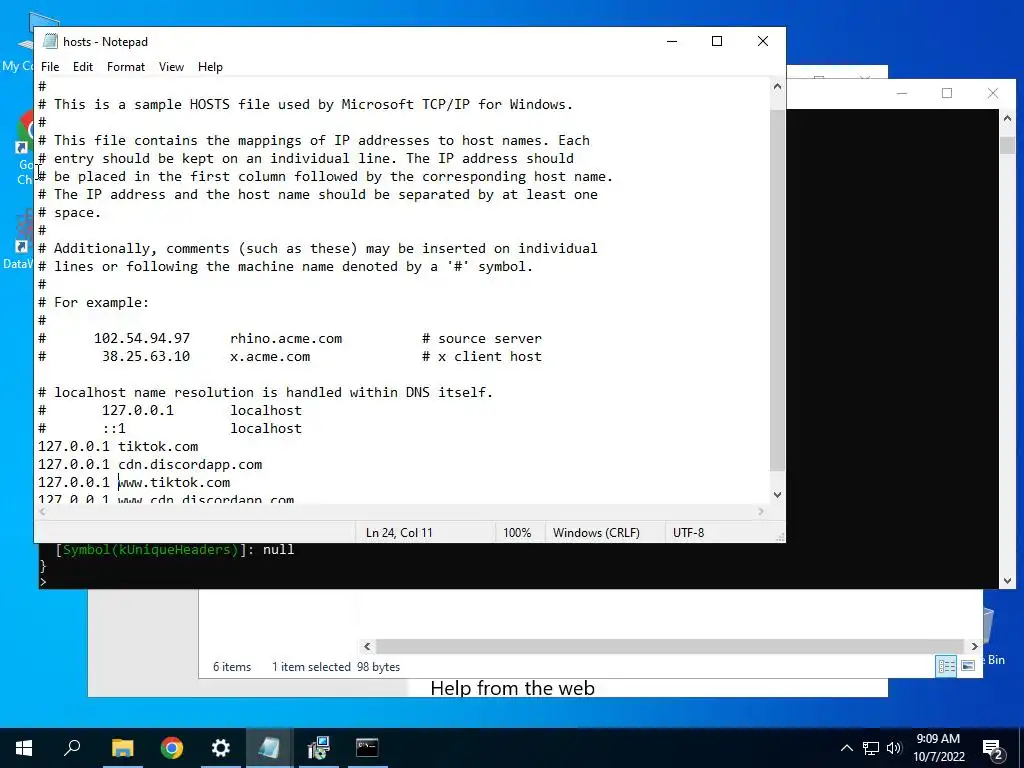Screen dimensions: 1024x768
Task: Switch to the command prompt taskbar button
Action: tap(367, 748)
